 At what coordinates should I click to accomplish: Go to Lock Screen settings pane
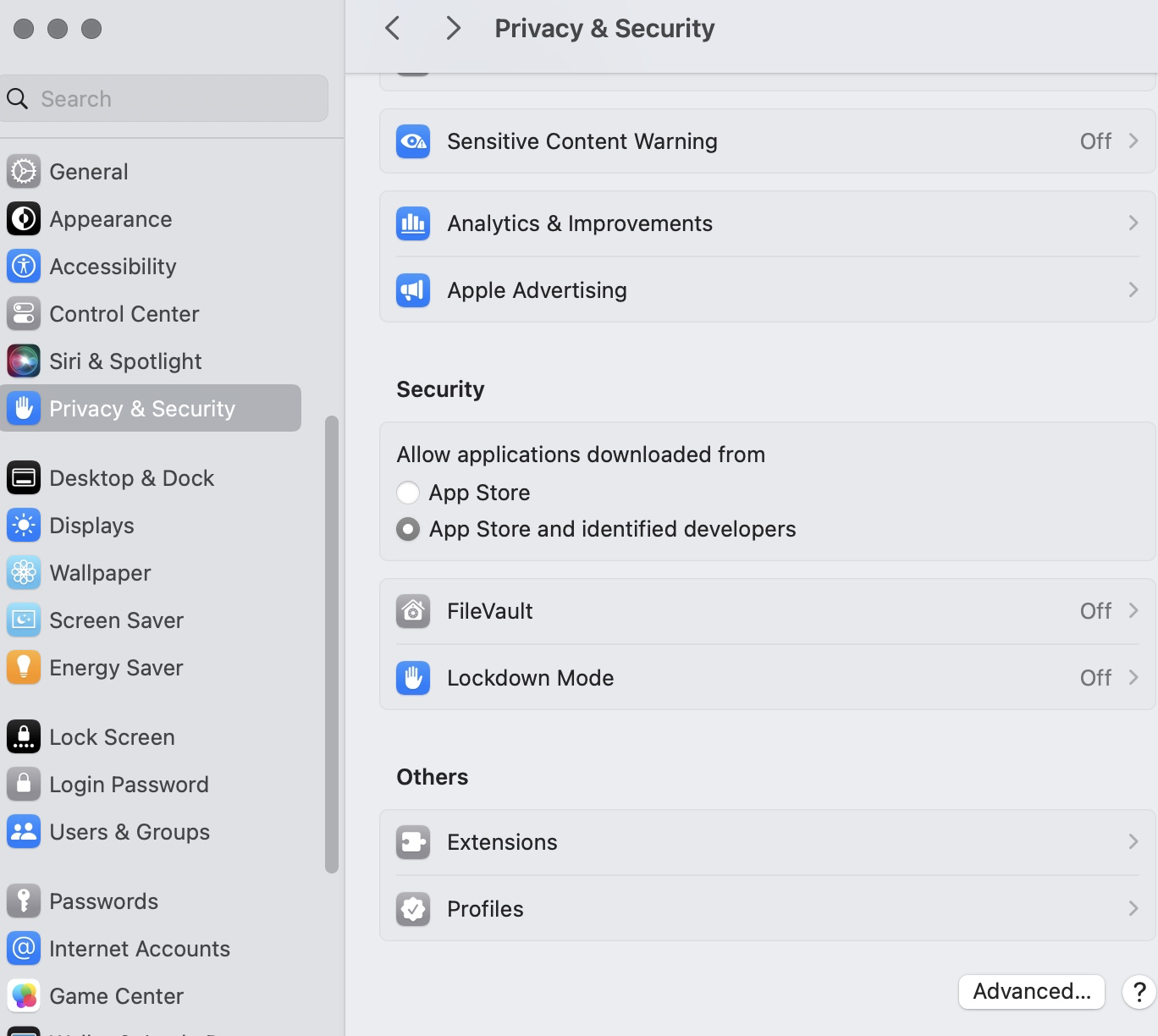click(112, 737)
